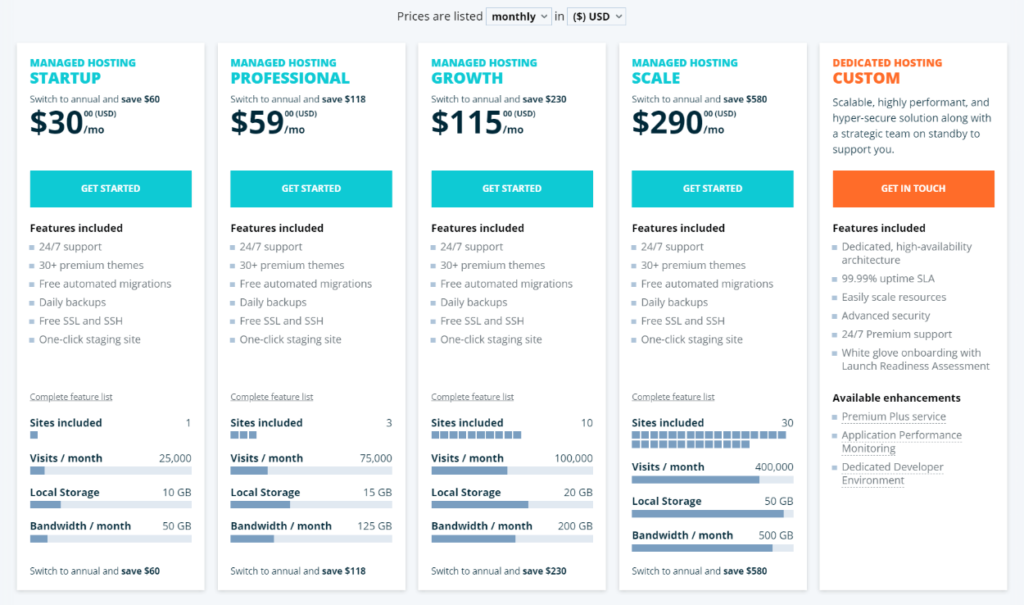This screenshot has height=605, width=1024.
Task: Open the Scale complete feature list
Action: pyautogui.click(x=672, y=396)
